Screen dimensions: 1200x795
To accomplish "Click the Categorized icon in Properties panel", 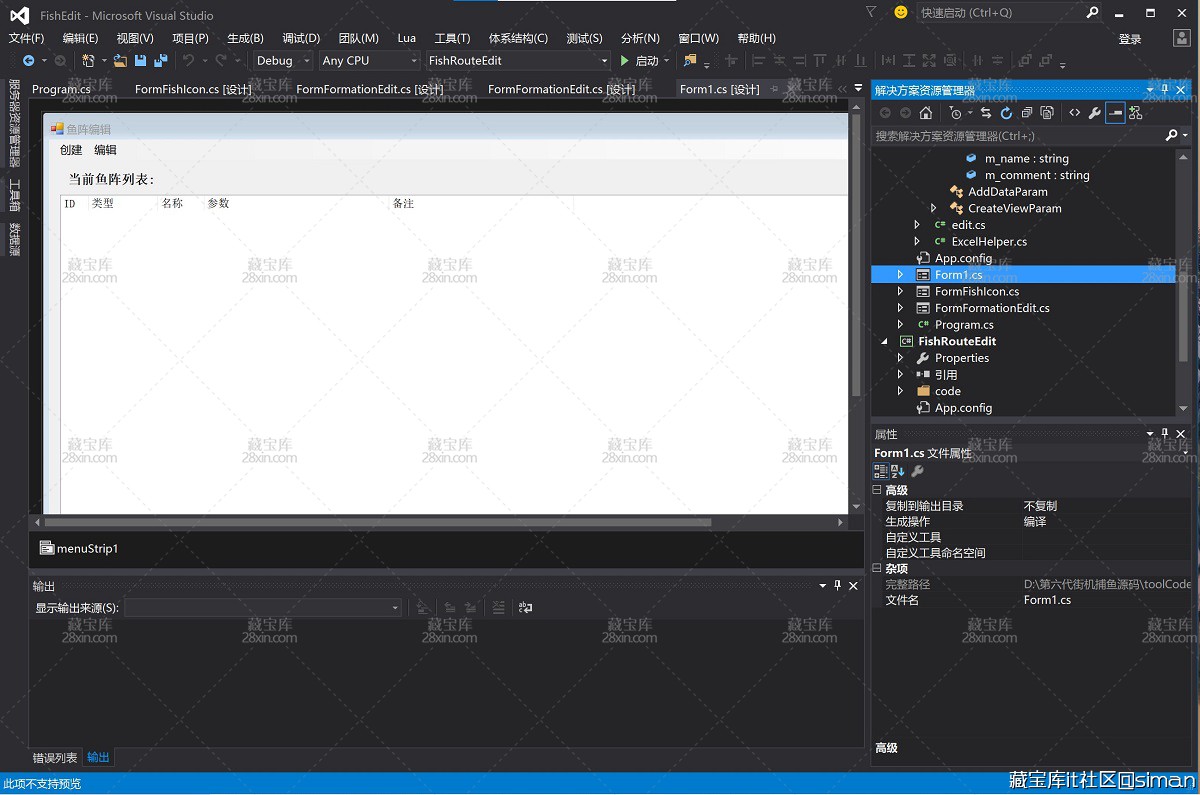I will 881,471.
